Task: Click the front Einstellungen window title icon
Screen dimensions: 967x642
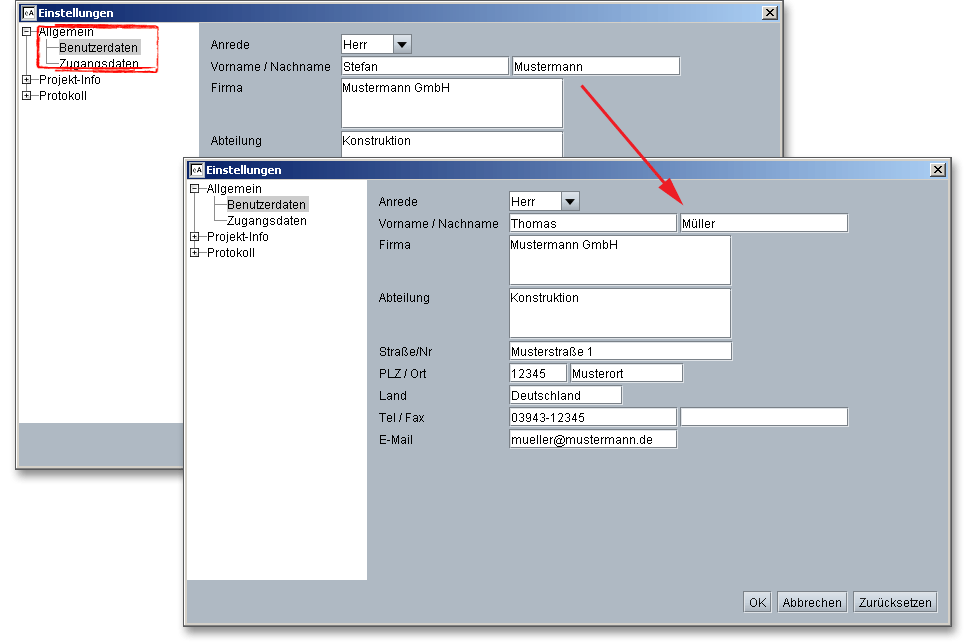Action: 197,170
